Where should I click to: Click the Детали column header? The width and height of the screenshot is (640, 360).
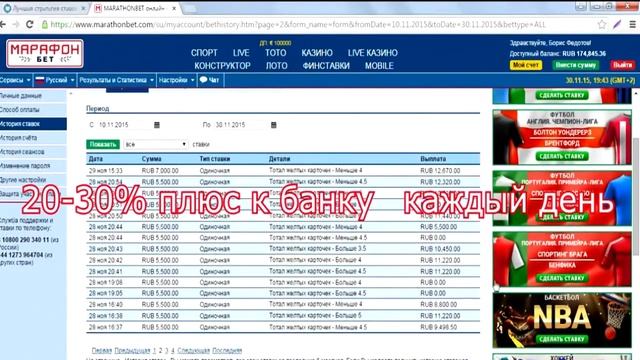(x=279, y=159)
